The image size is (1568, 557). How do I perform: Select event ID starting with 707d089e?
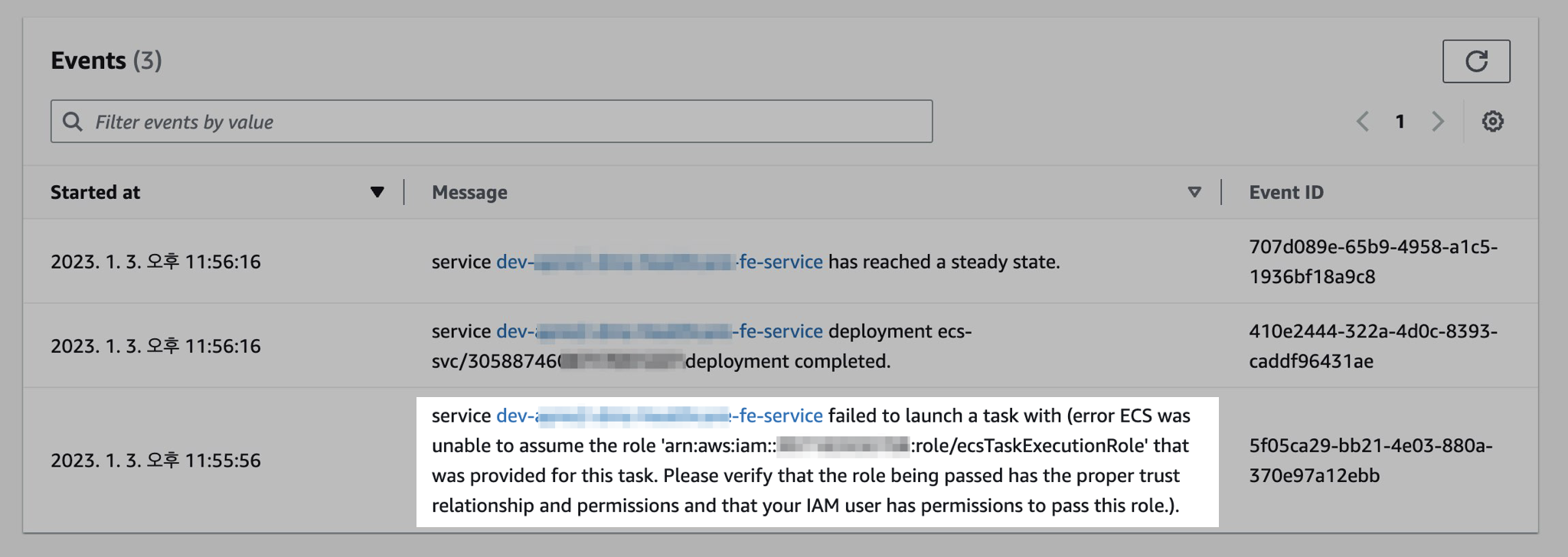[1372, 262]
